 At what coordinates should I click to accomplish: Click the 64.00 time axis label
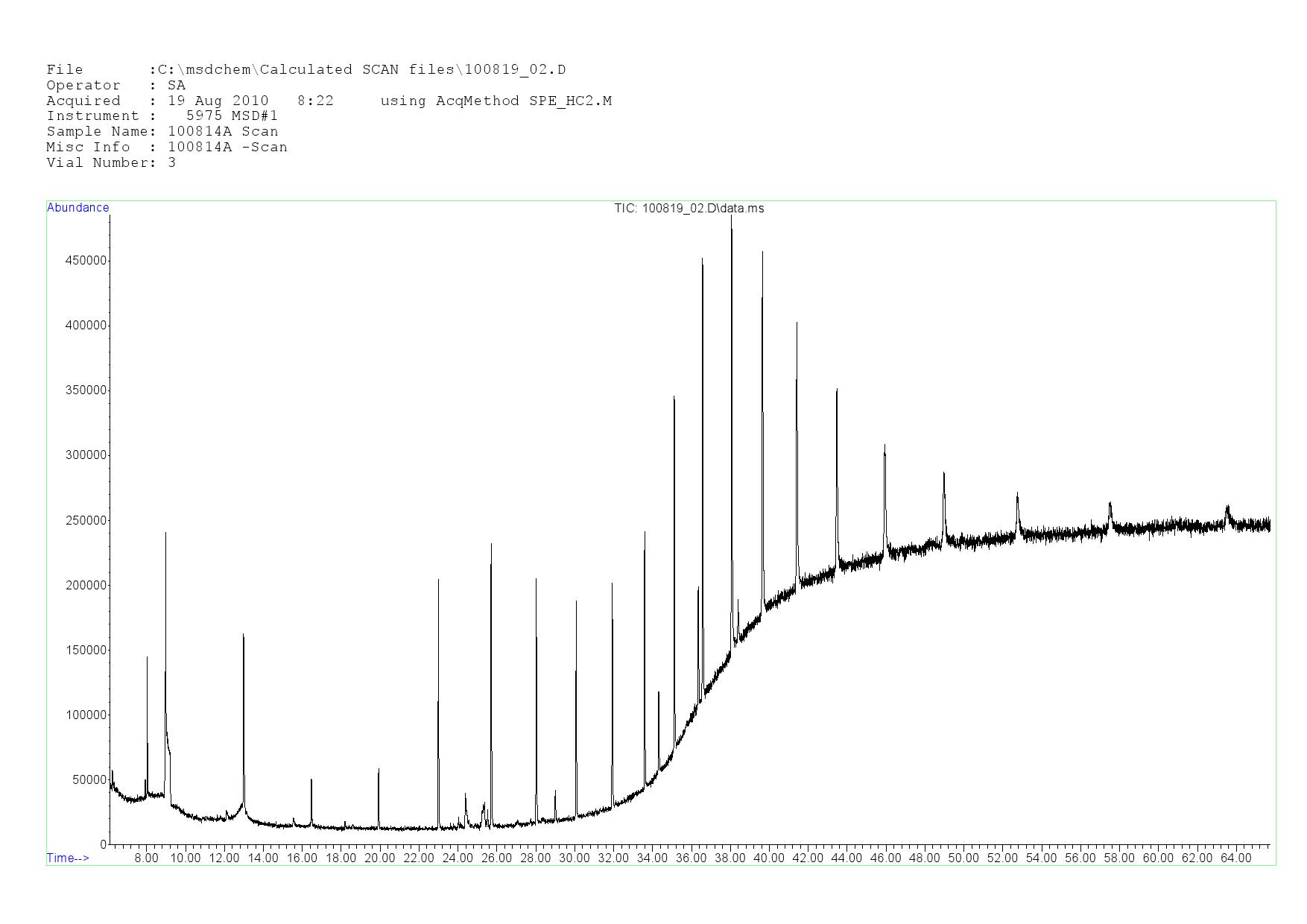1235,858
